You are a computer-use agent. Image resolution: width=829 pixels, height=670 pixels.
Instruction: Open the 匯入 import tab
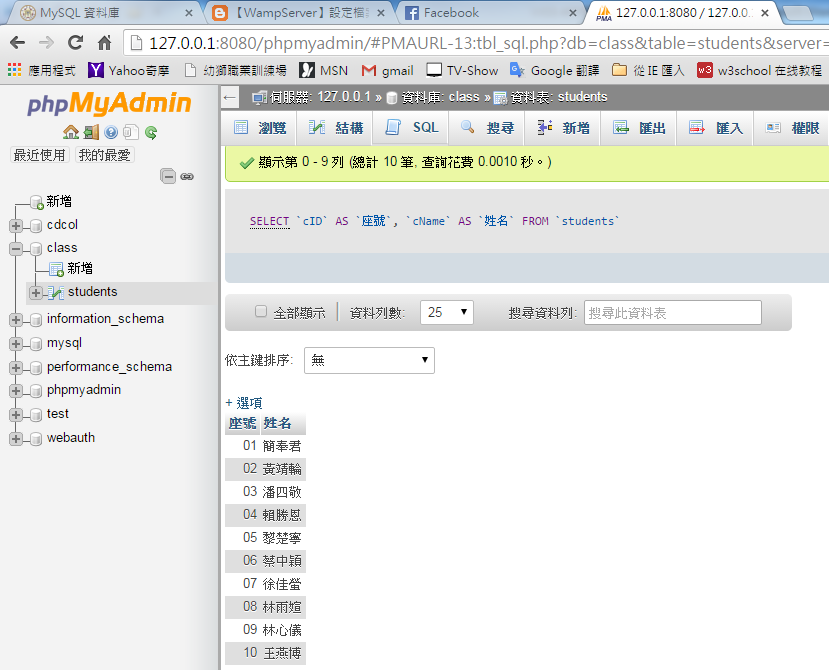click(715, 127)
